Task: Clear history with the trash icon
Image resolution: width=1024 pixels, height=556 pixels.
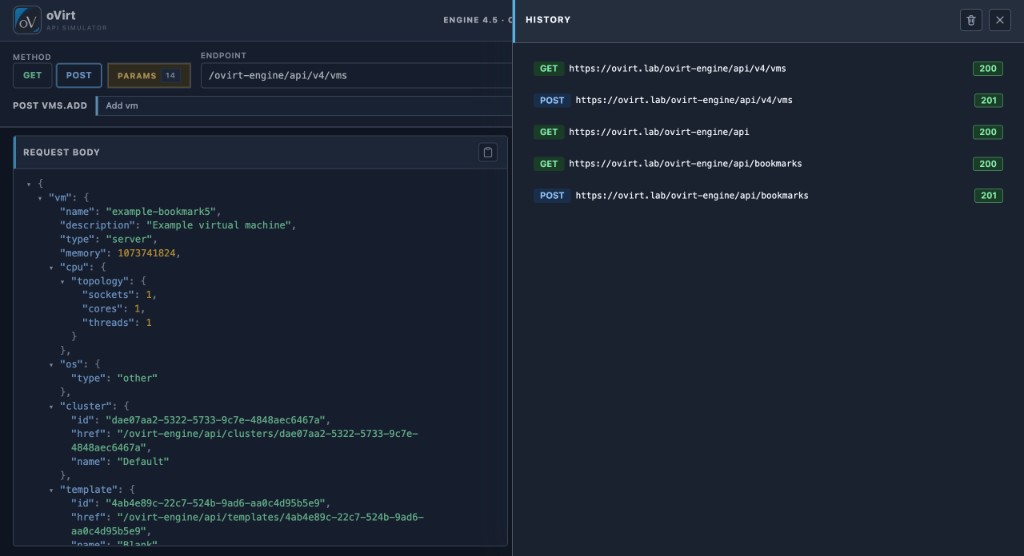Action: [x=971, y=20]
